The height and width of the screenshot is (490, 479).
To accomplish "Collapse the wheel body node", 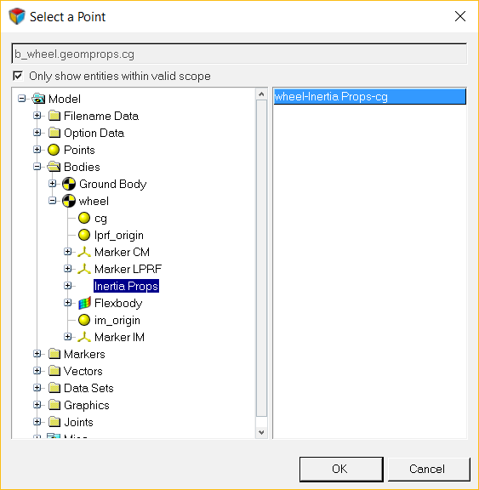I will point(52,201).
